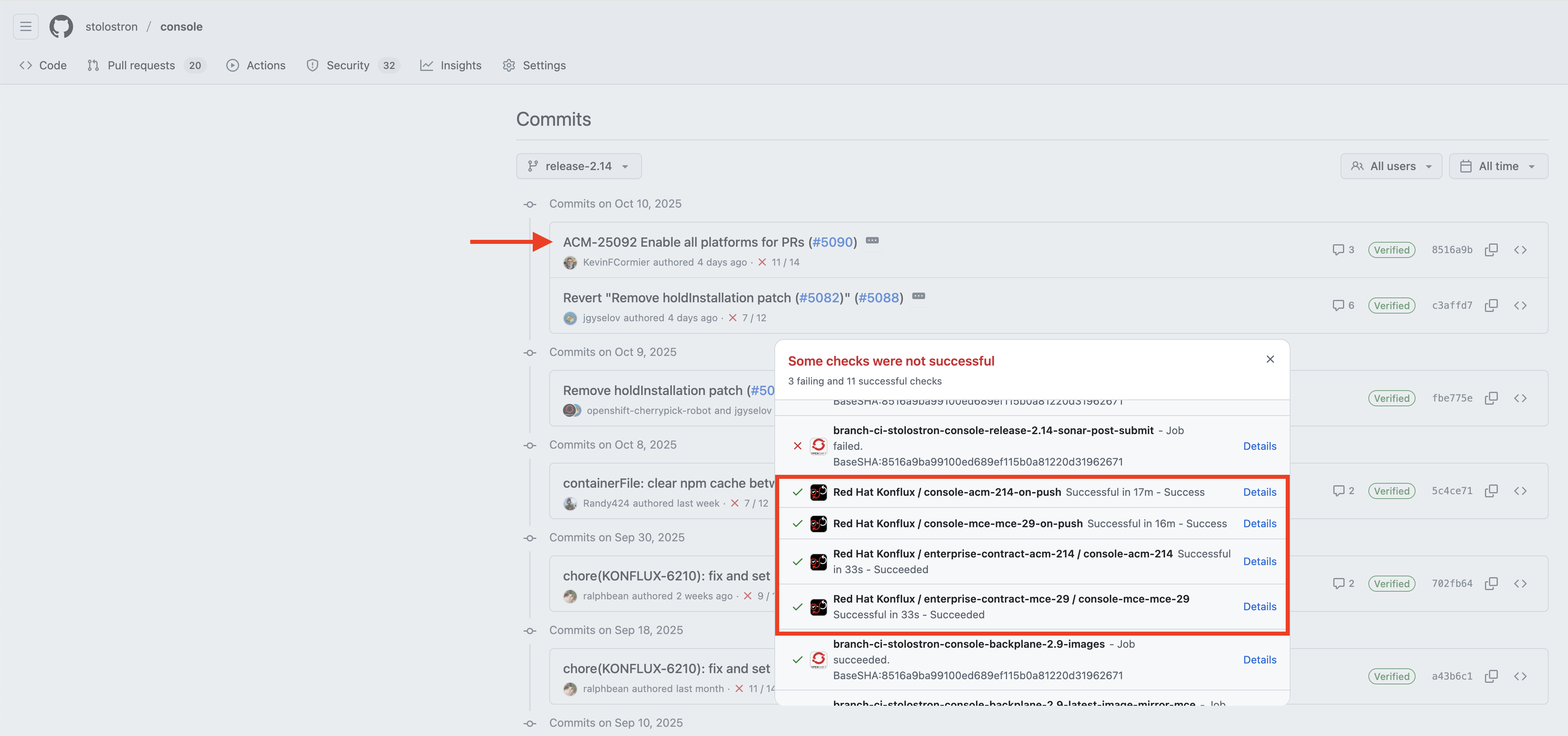Switch to the Pull requests tab

(141, 66)
